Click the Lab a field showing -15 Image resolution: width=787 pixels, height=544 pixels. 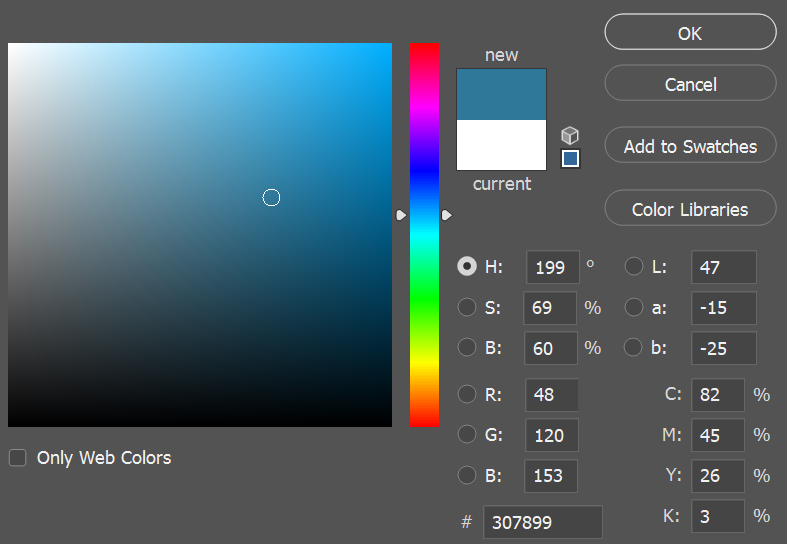click(724, 308)
